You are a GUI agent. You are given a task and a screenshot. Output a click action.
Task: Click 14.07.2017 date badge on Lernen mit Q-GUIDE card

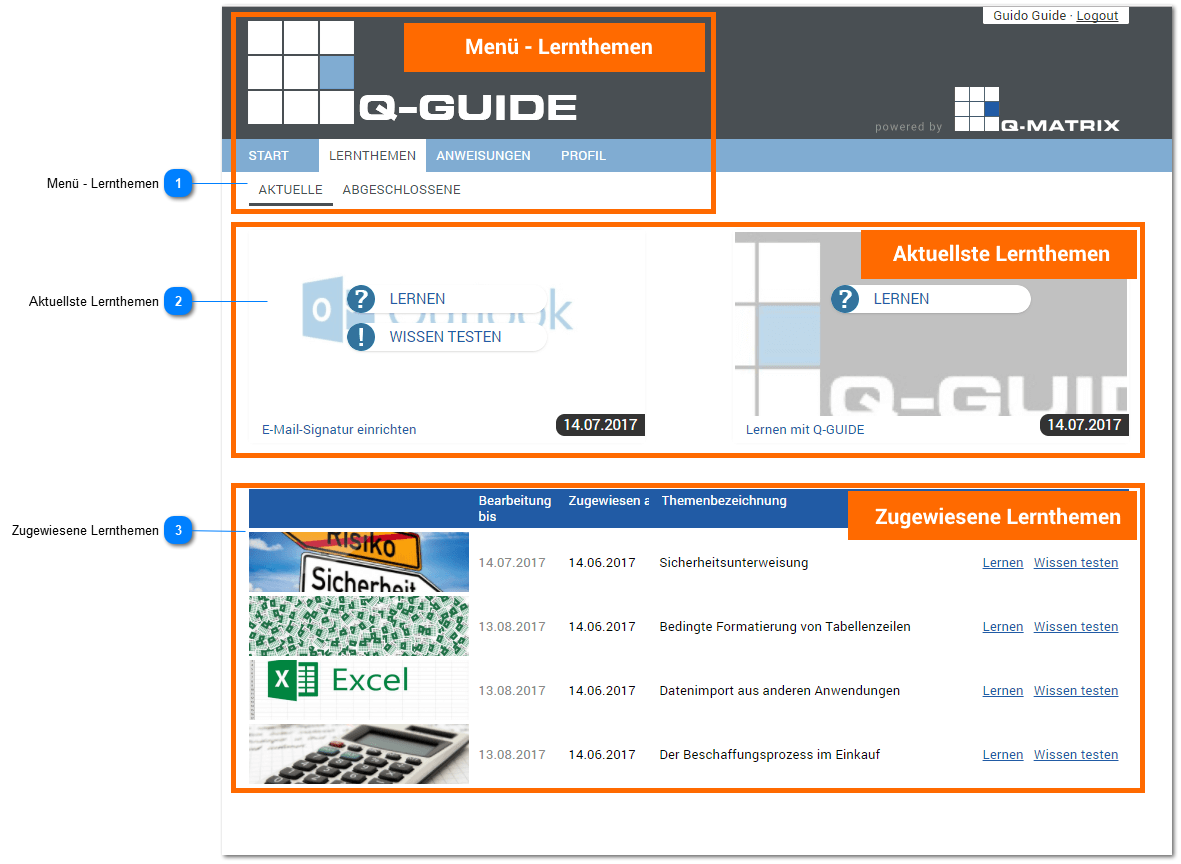click(1084, 425)
